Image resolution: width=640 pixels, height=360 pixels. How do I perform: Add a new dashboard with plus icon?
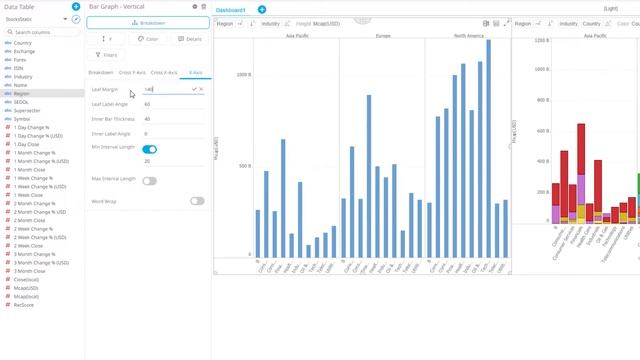262,9
